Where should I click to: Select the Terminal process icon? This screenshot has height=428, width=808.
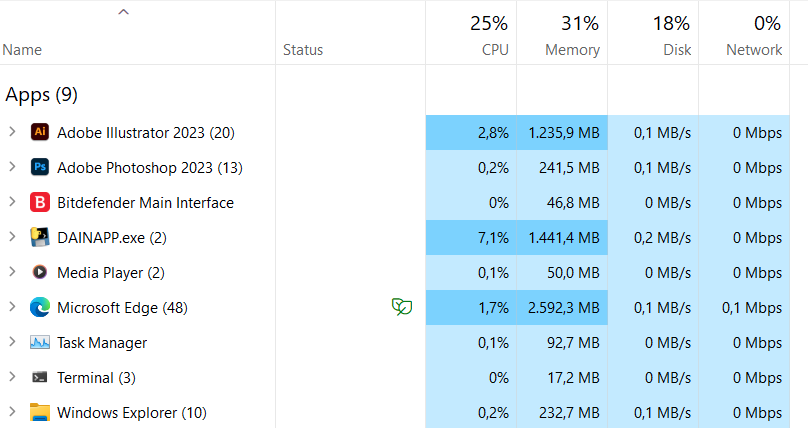[40, 377]
